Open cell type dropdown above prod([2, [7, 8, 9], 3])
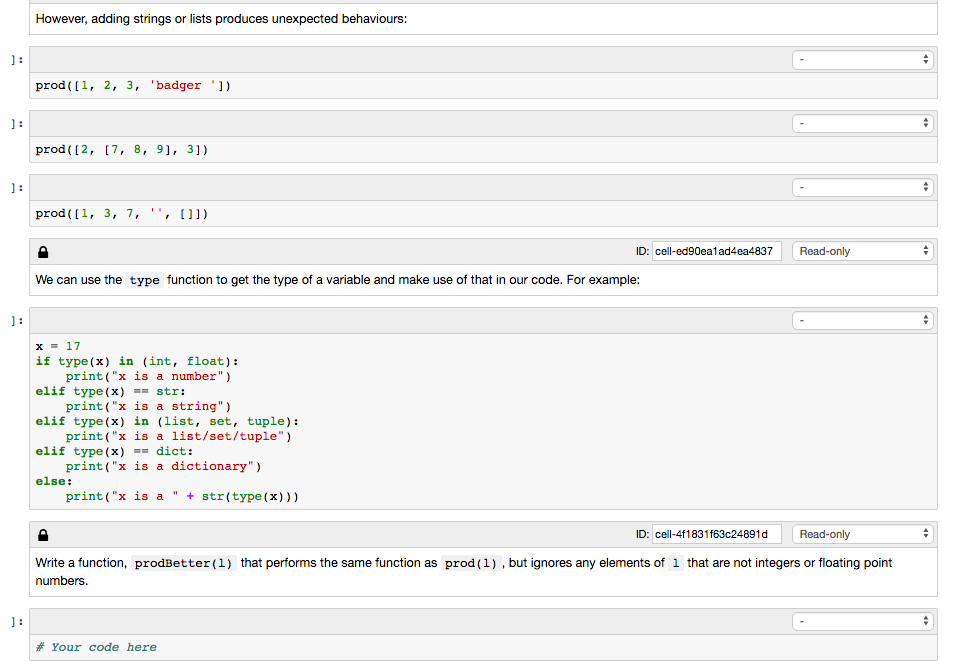Image resolution: width=955 pixels, height=666 pixels. tap(862, 123)
